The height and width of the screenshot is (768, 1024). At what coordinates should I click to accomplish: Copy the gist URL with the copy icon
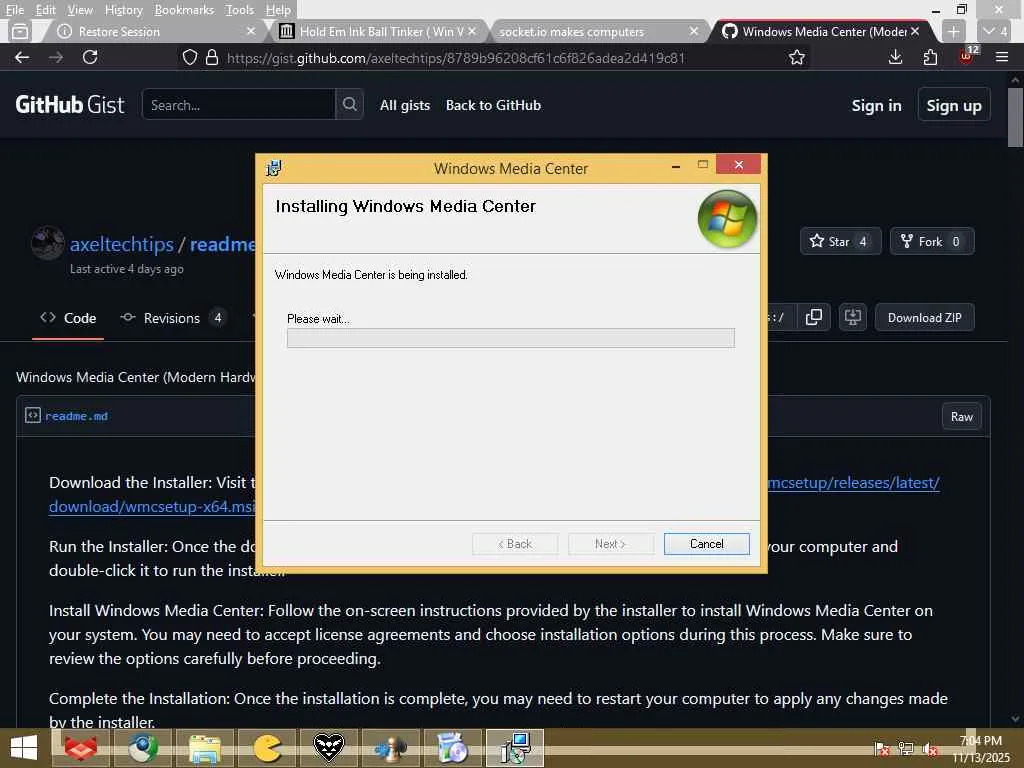click(x=814, y=317)
